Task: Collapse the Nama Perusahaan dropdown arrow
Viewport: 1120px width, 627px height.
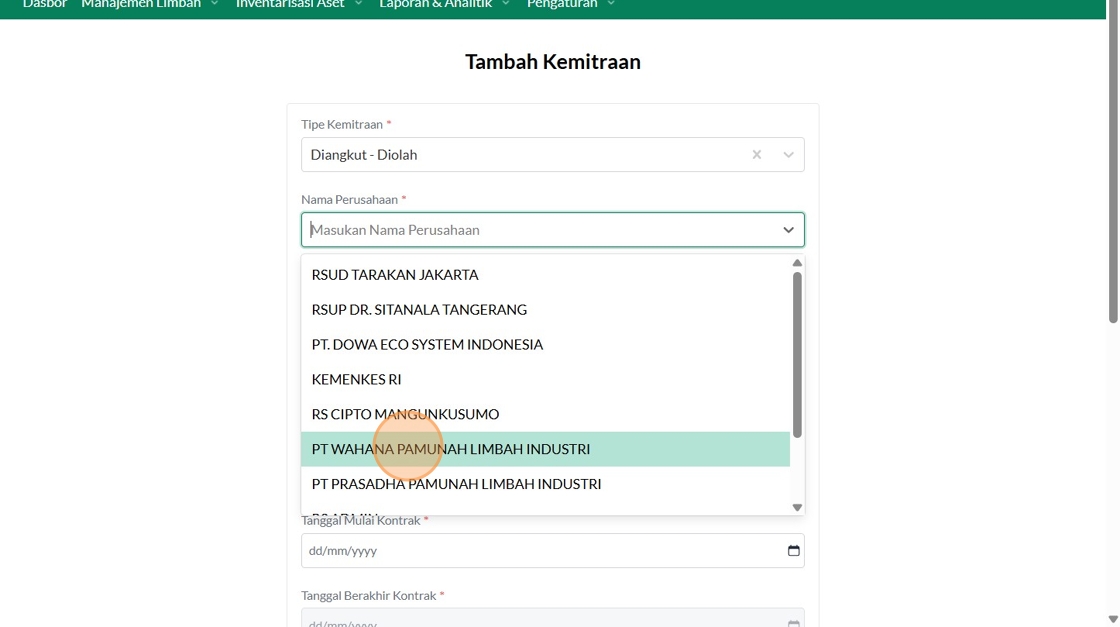Action: point(788,230)
